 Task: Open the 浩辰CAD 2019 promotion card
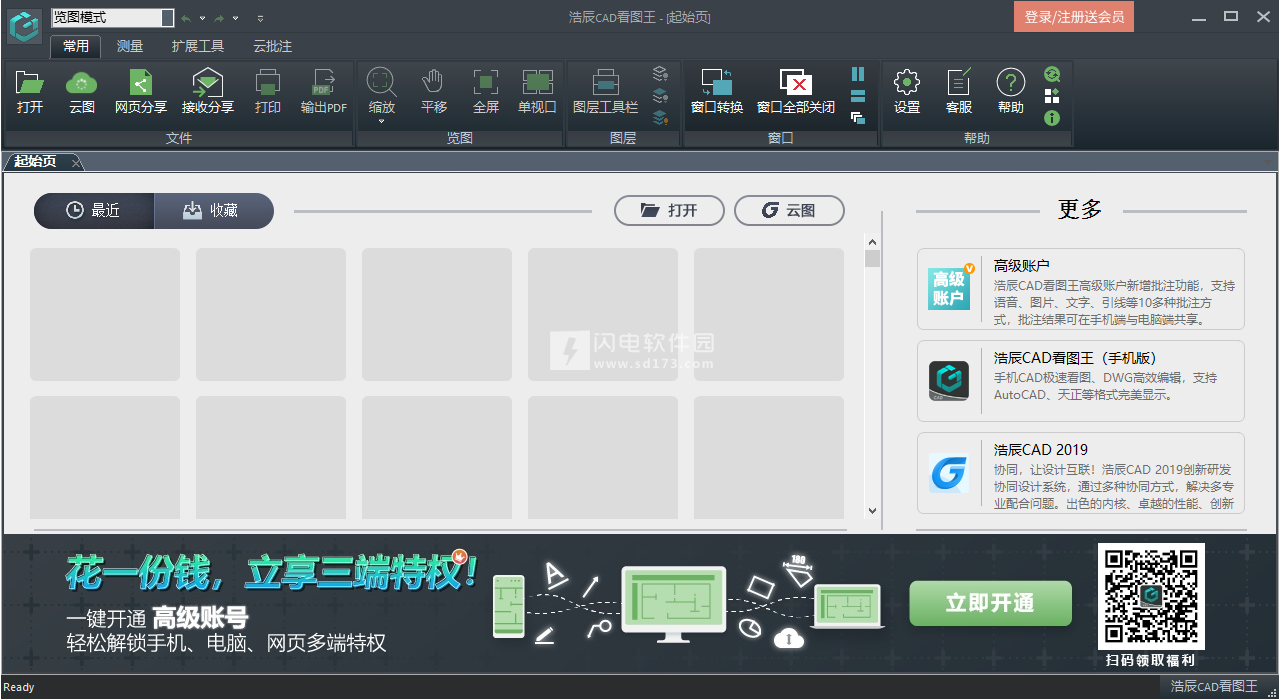1081,473
